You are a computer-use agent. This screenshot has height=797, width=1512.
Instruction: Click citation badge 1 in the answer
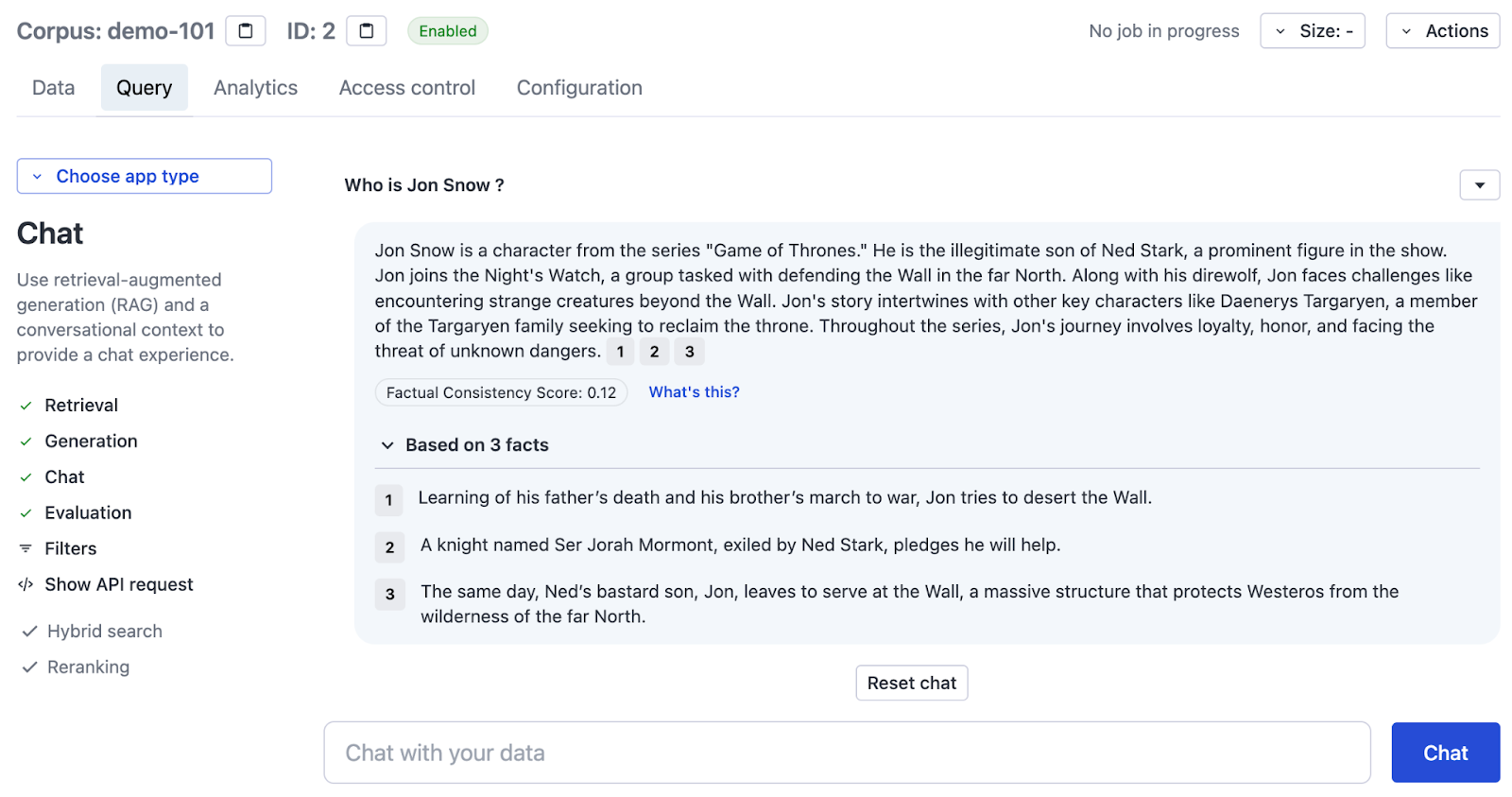(620, 352)
